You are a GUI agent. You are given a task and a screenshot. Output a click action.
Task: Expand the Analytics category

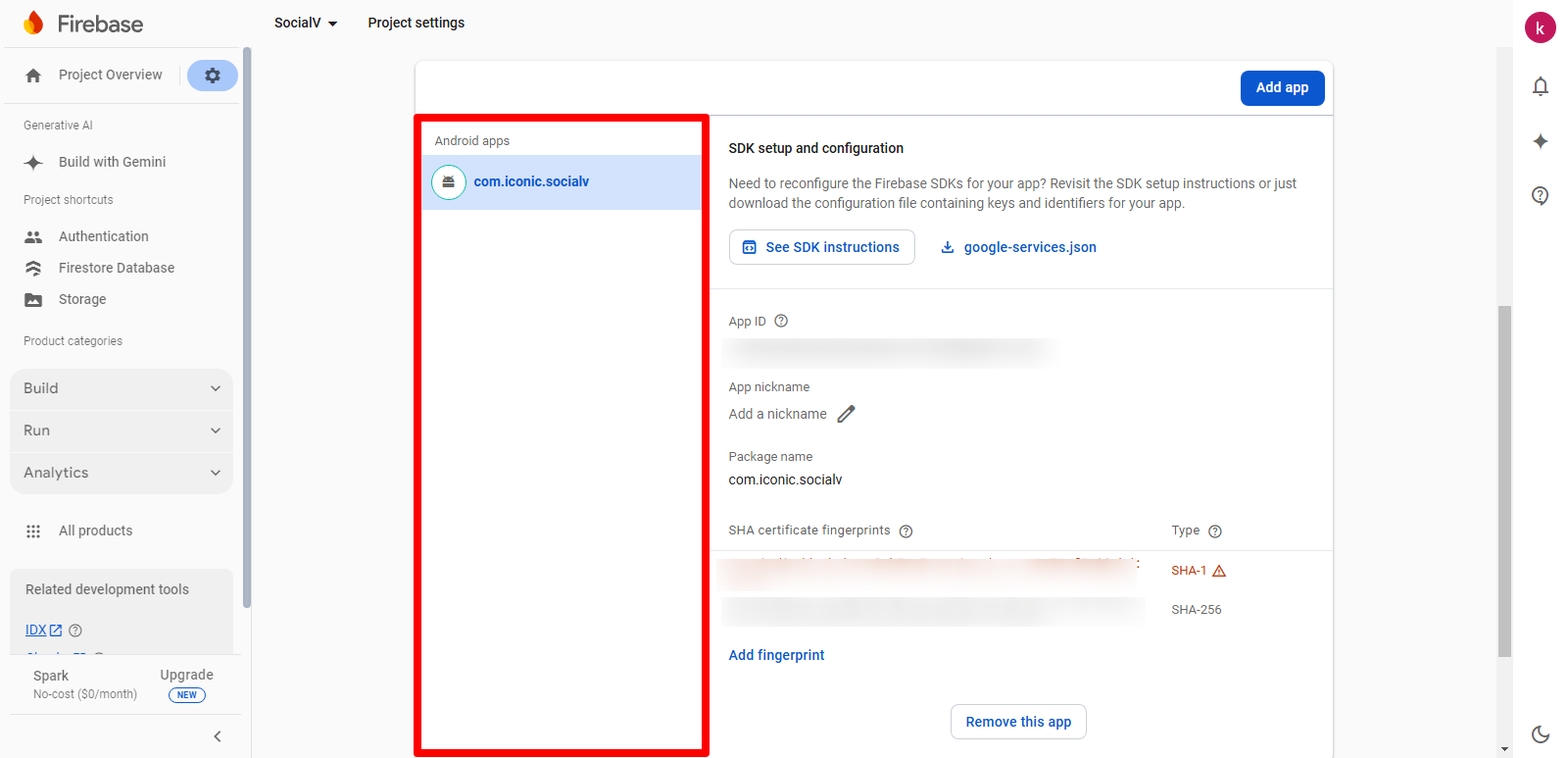click(122, 473)
